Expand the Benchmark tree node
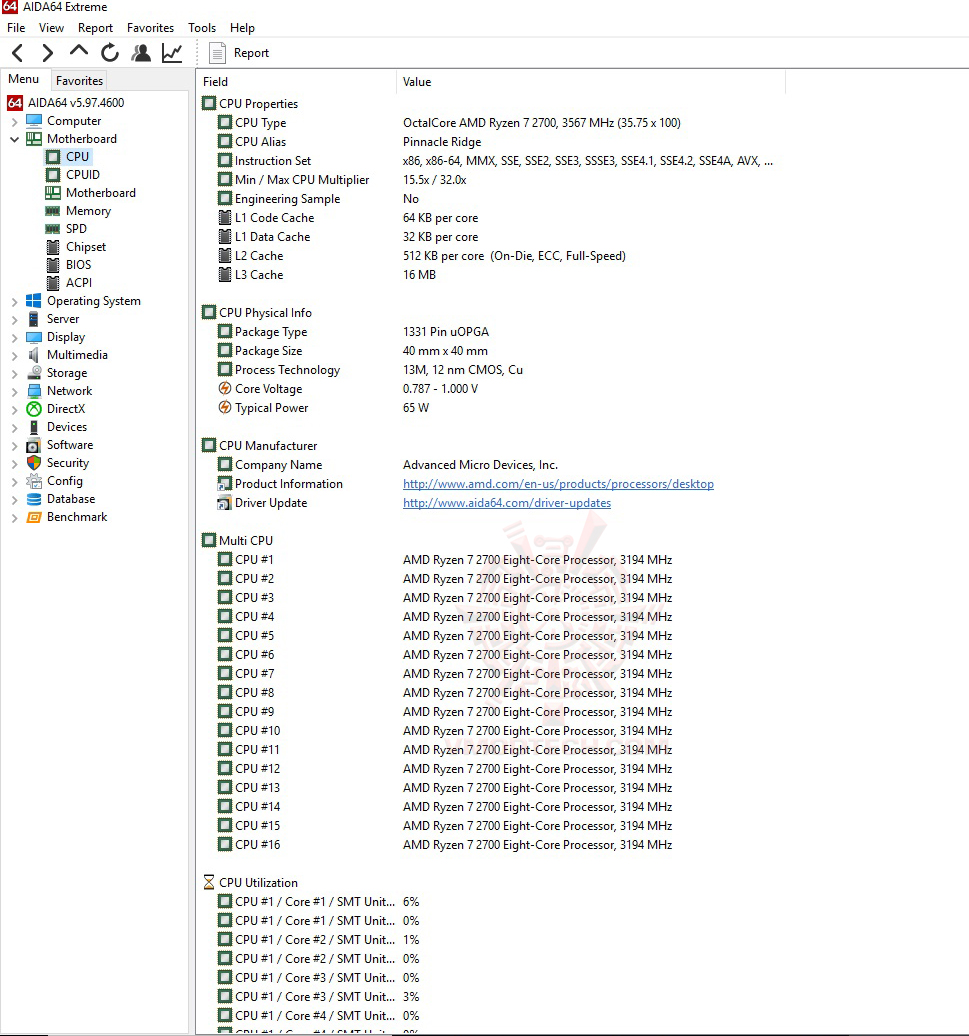The width and height of the screenshot is (969, 1036). 15,517
